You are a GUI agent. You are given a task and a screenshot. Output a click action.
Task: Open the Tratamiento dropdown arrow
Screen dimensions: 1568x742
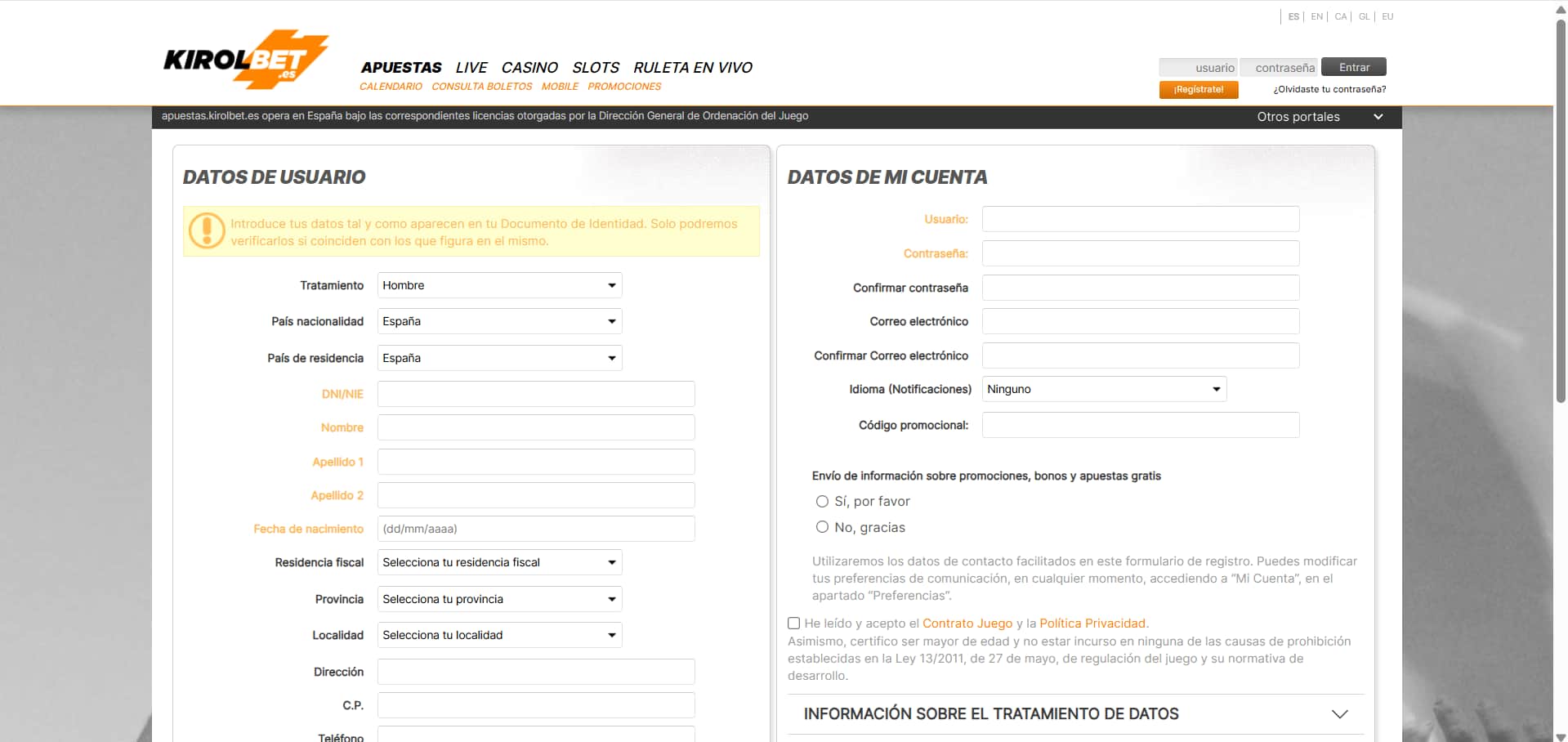tap(611, 285)
